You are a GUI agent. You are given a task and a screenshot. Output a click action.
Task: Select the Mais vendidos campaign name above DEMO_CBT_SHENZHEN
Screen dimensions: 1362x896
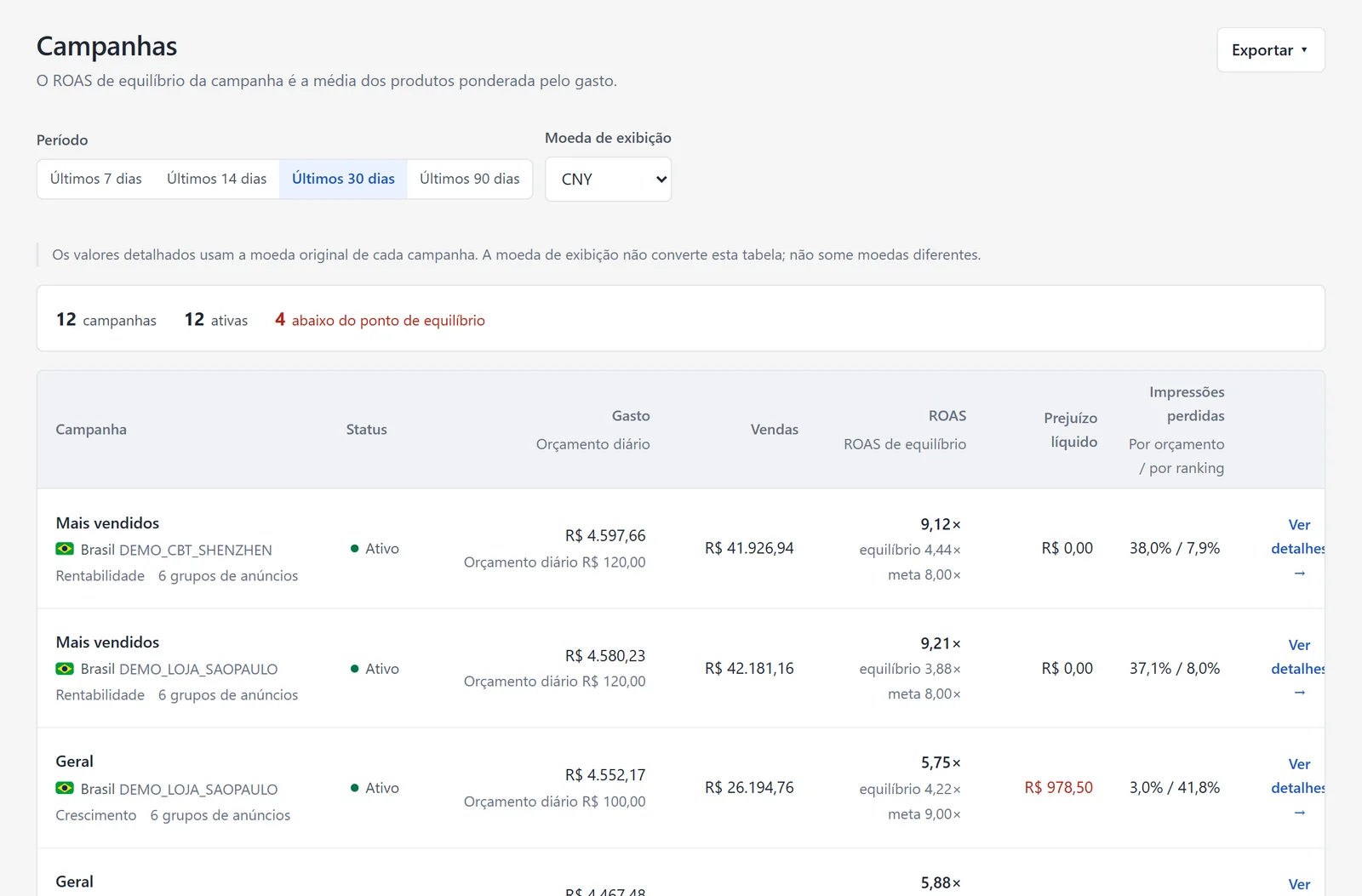[x=107, y=523]
